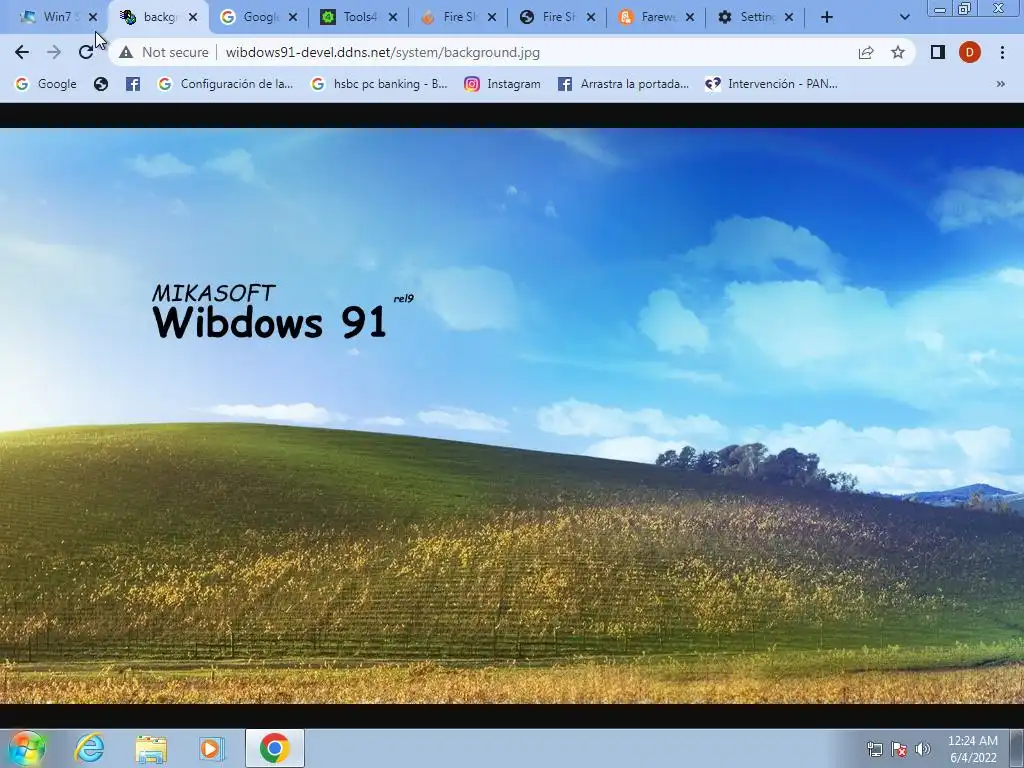1024x768 pixels.
Task: Open the Facebook icon bookmark
Action: (x=133, y=84)
